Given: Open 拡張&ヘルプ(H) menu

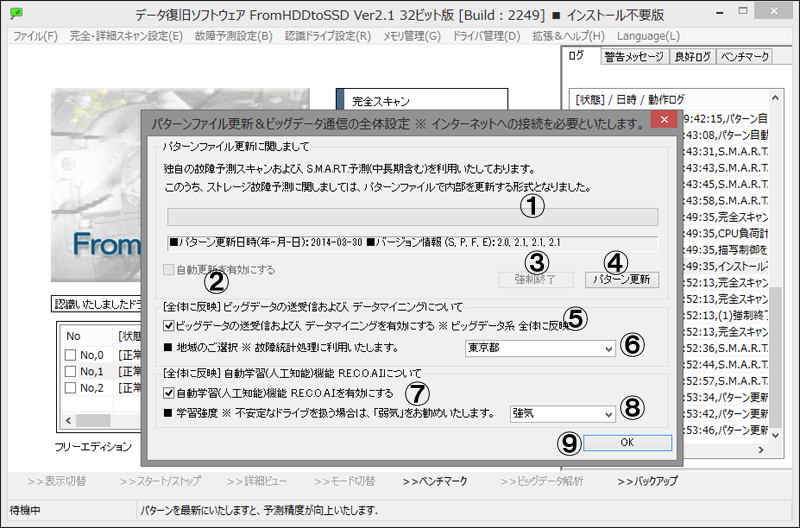Looking at the screenshot, I should 568,36.
